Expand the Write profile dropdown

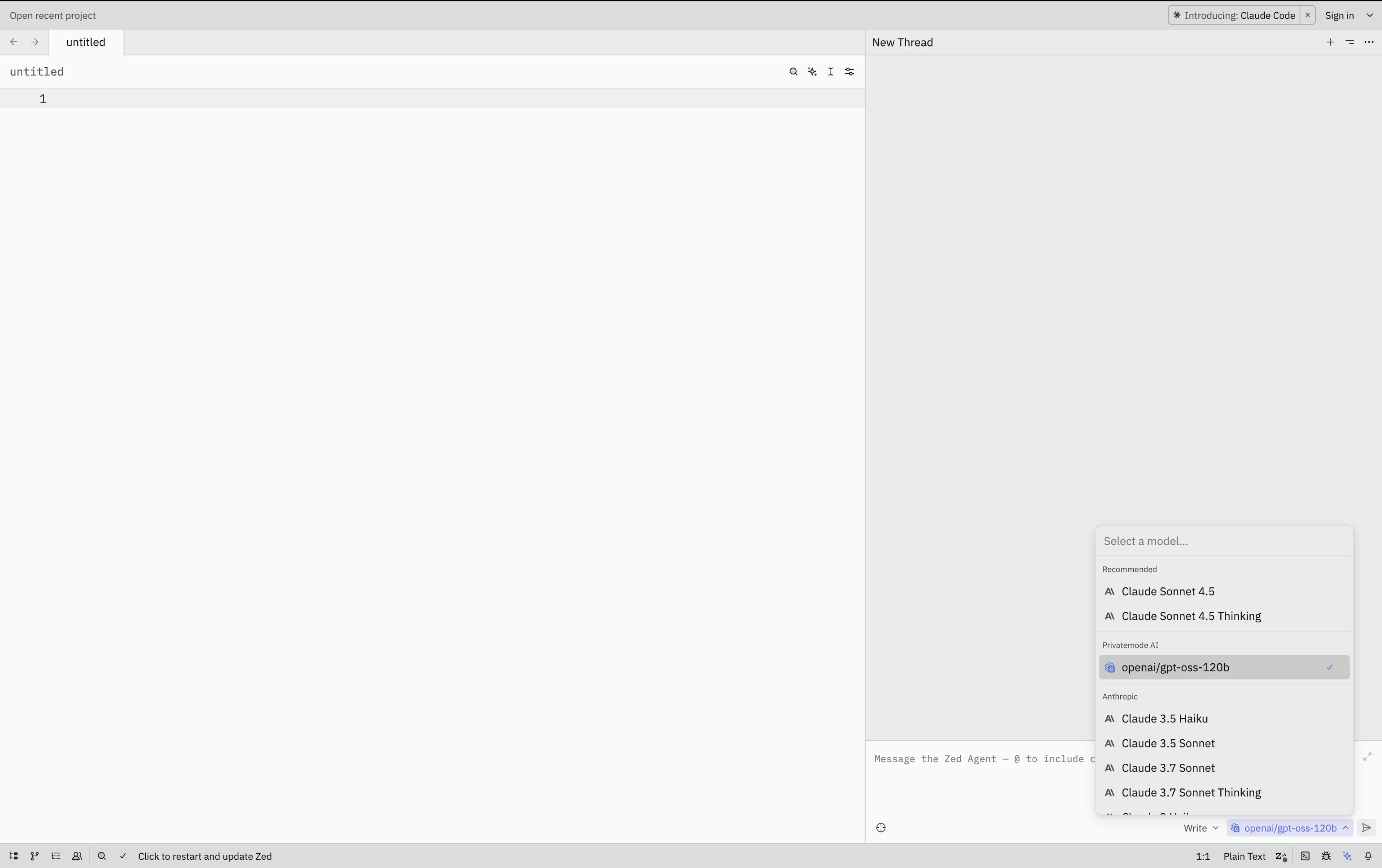[1201, 828]
